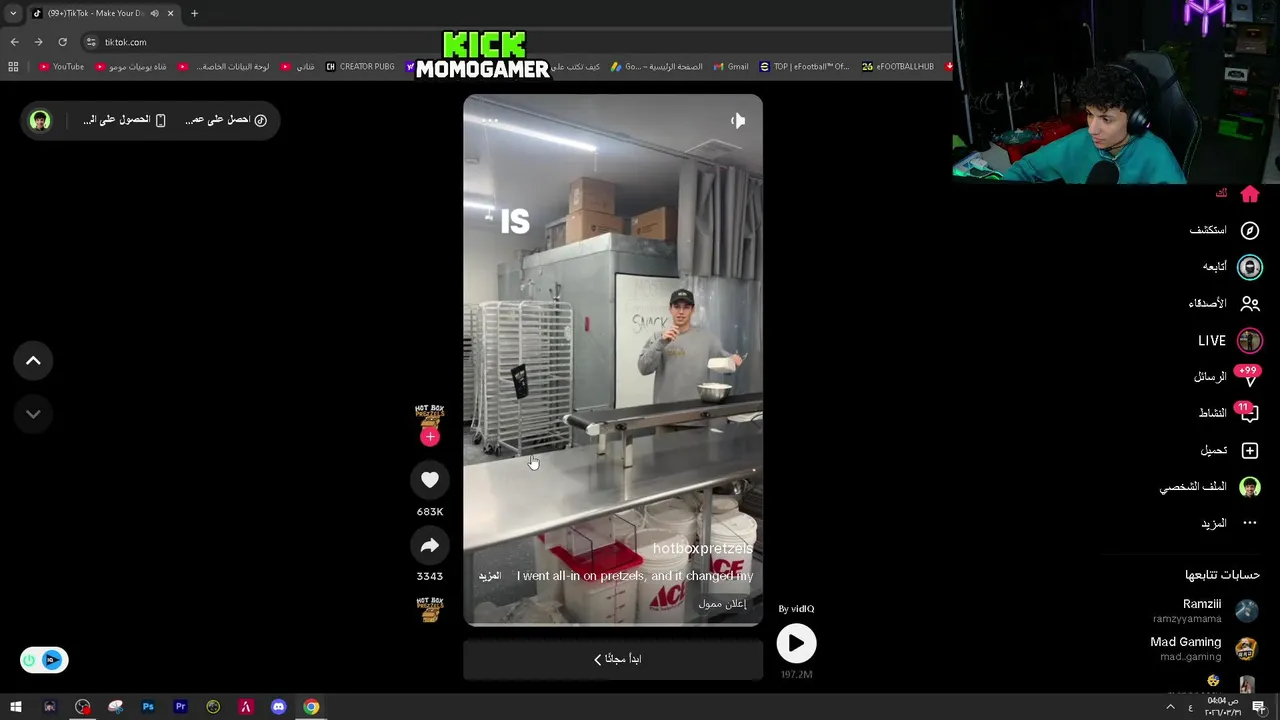
Task: Open the Chrome apps grid icon
Action: 13,67
